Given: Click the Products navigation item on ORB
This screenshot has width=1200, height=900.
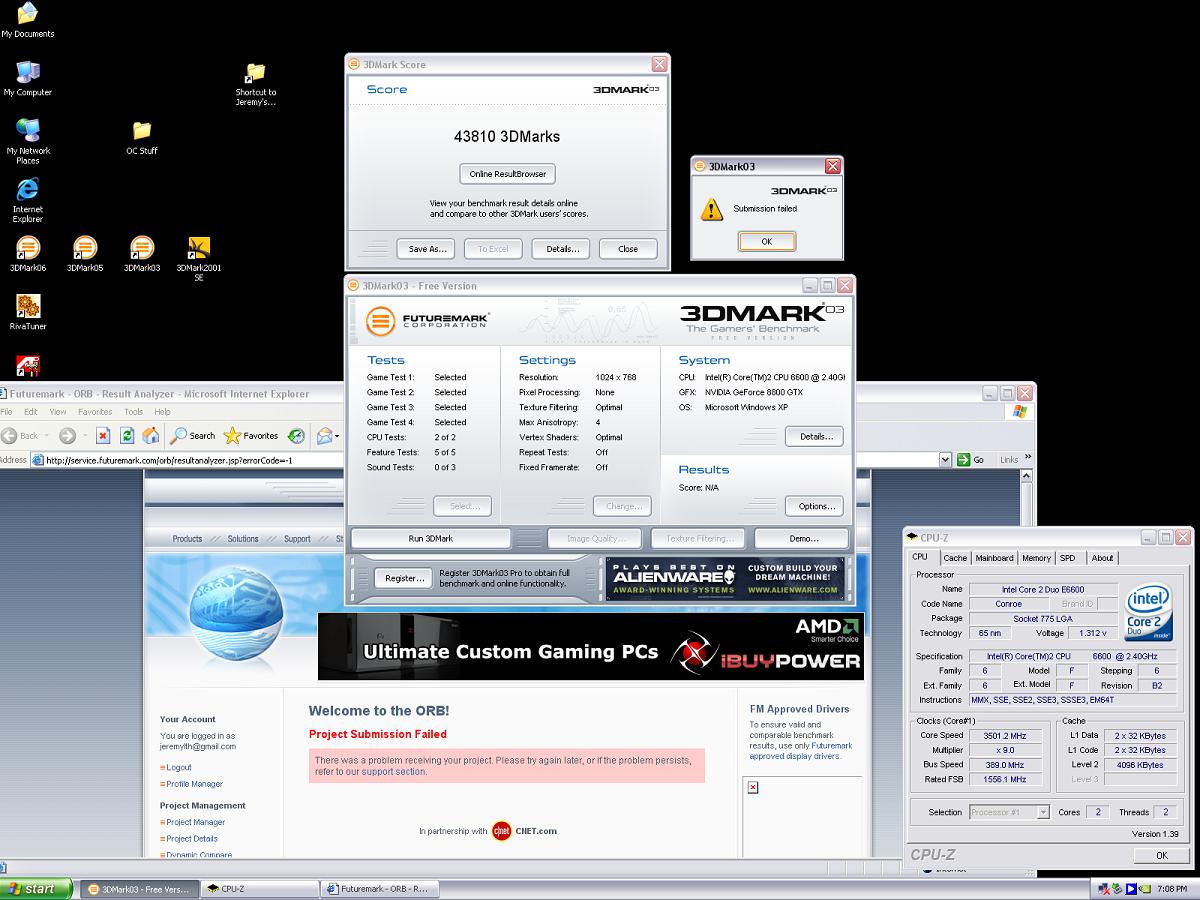Looking at the screenshot, I should point(187,539).
